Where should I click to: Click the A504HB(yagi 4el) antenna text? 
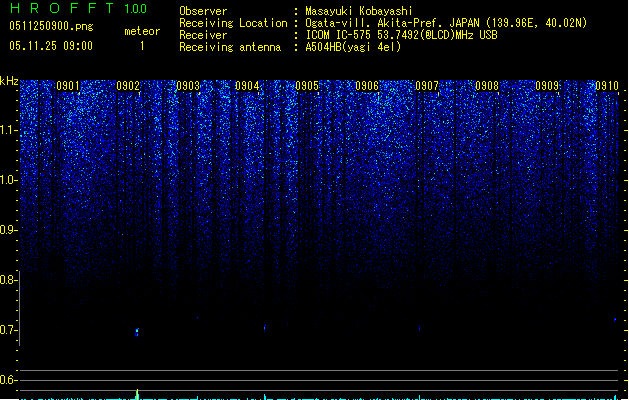(x=353, y=47)
